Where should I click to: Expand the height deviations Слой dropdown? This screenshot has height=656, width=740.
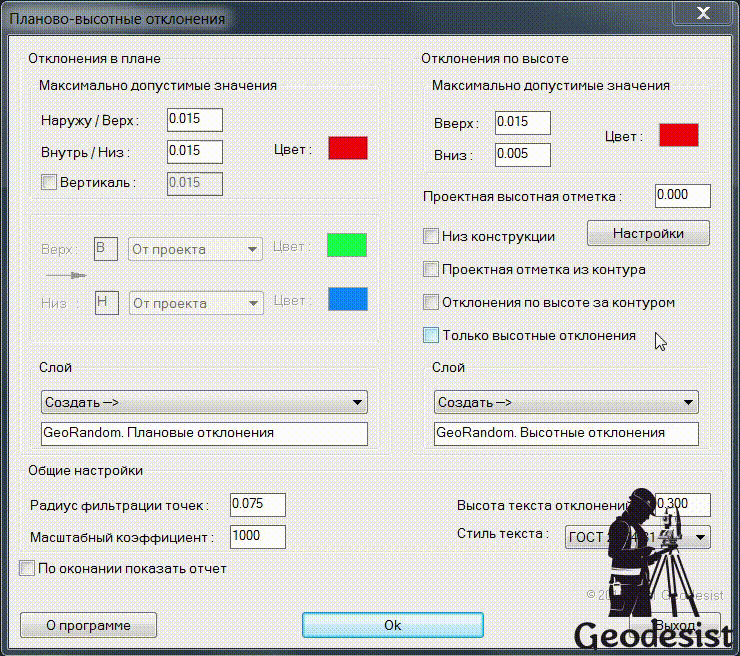(x=566, y=402)
